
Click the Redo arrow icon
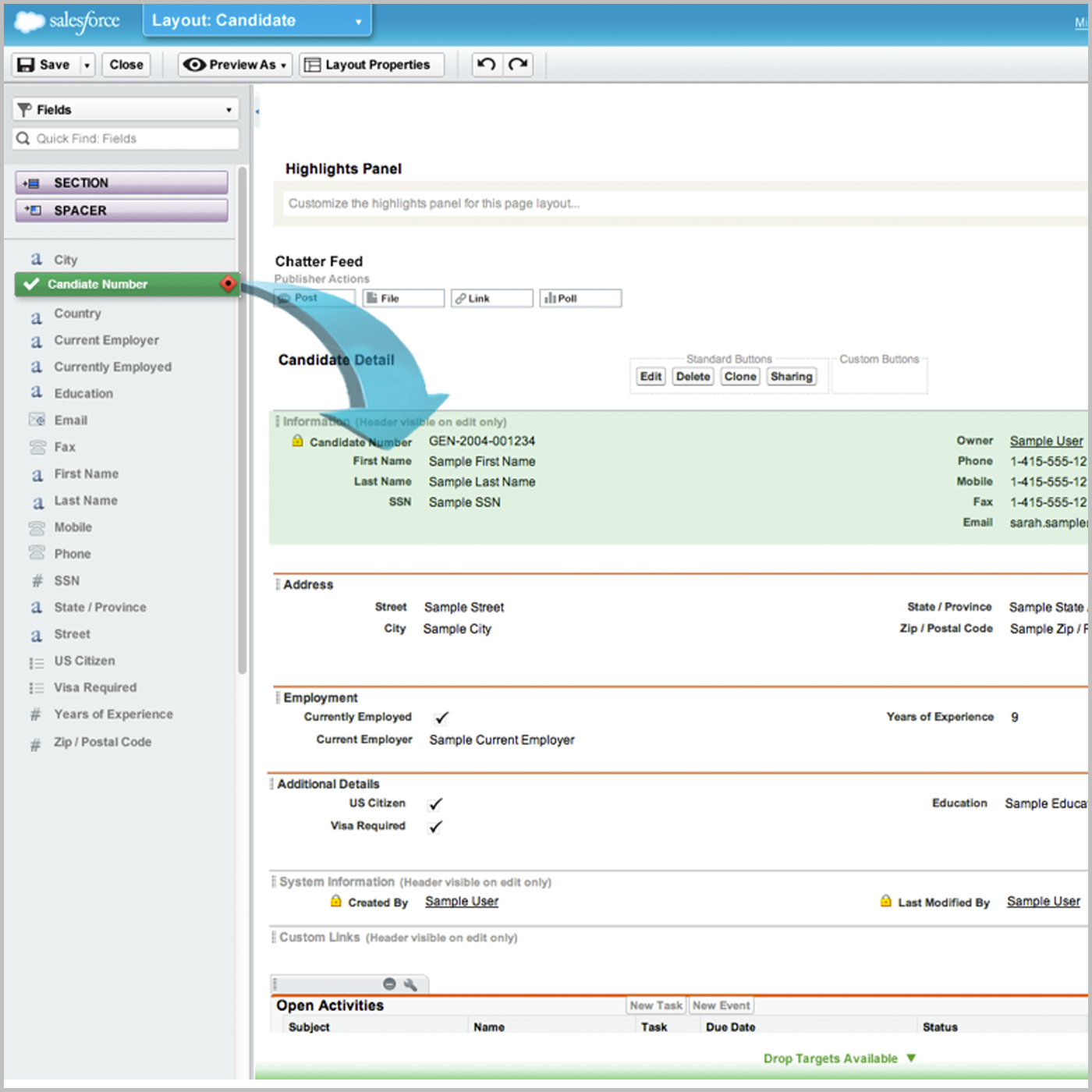coord(518,64)
